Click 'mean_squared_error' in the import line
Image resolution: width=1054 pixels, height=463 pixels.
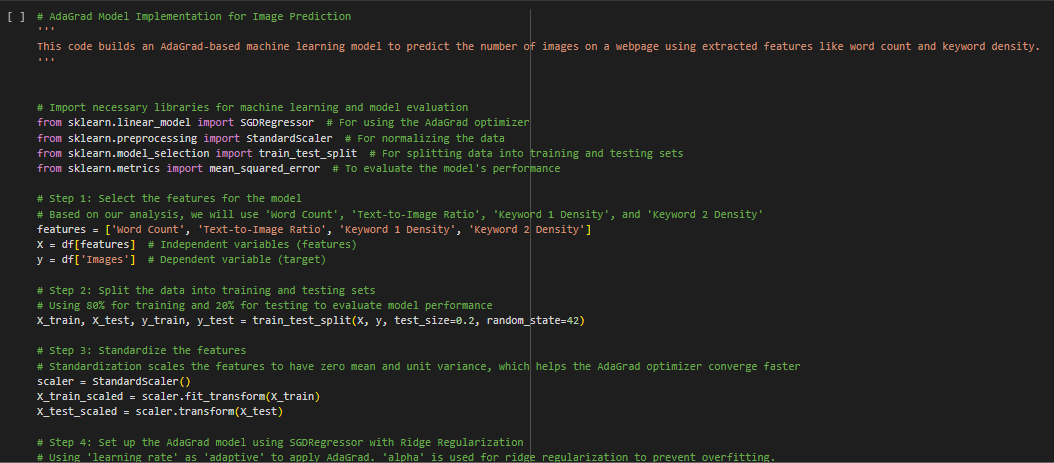point(264,169)
